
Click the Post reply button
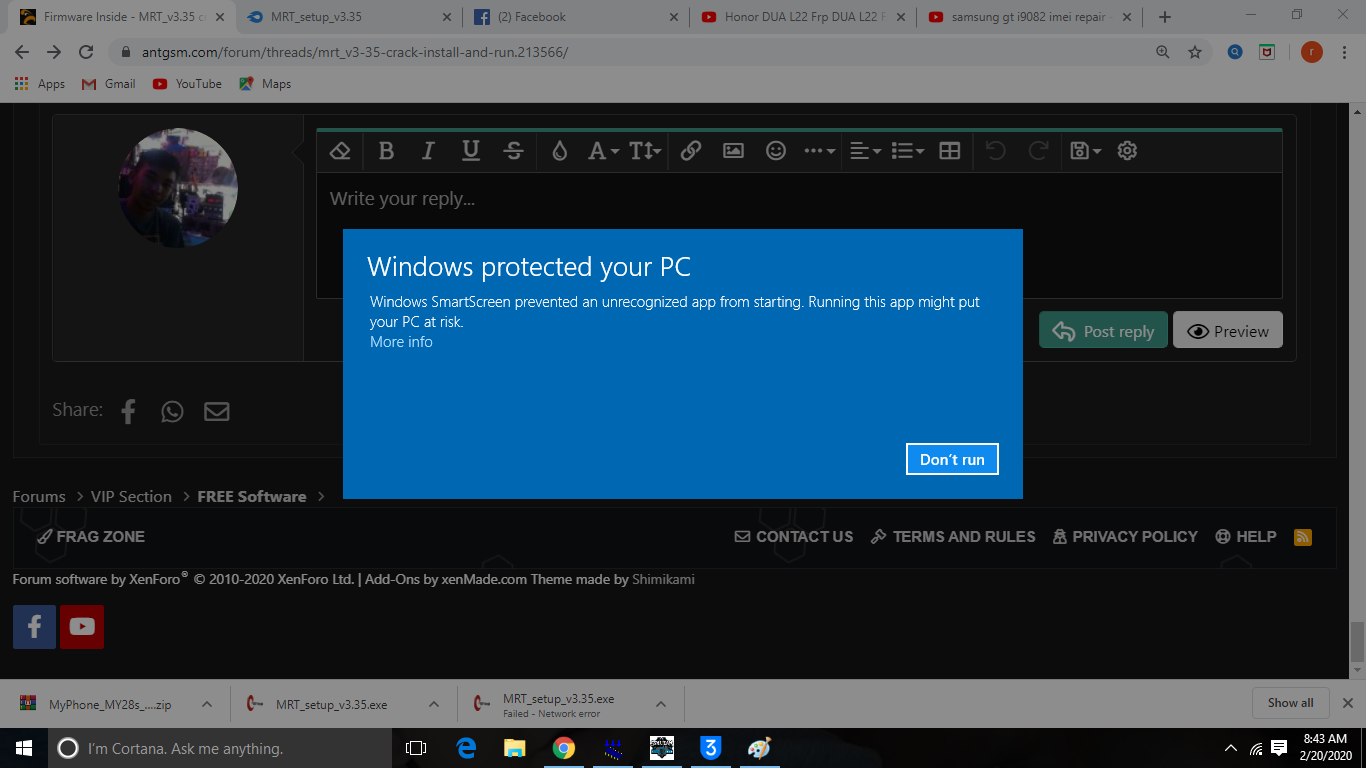[1103, 330]
